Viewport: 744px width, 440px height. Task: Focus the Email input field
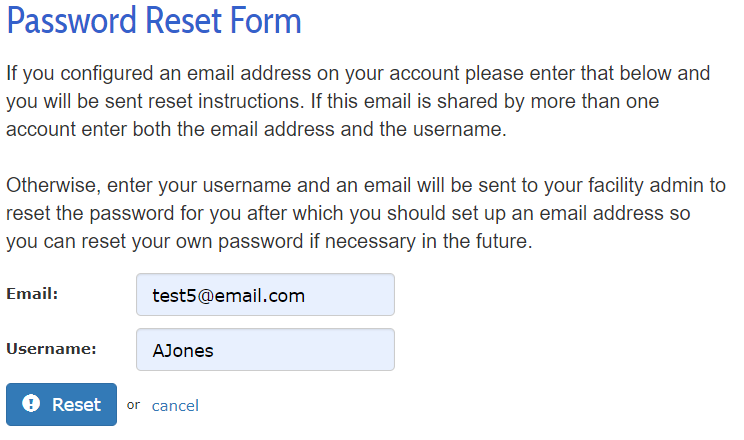click(x=265, y=295)
